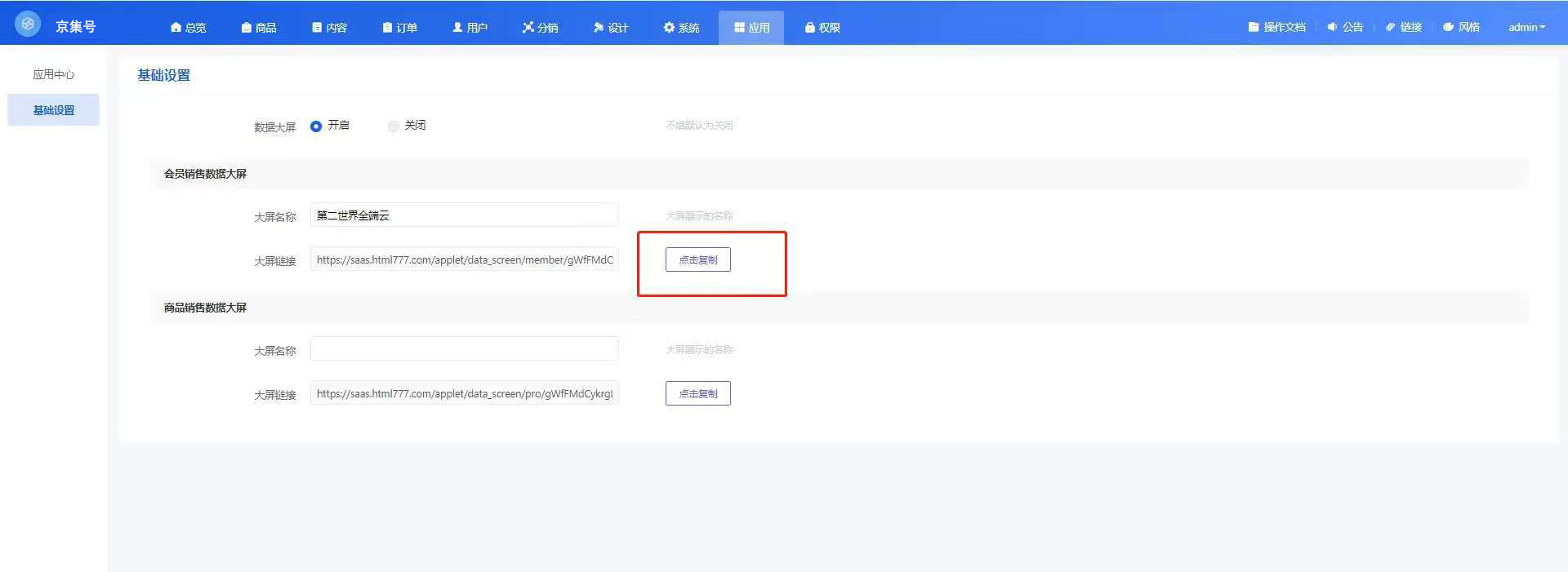Expand the admin account dropdown
Viewport: 1568px width, 572px height.
point(1526,28)
